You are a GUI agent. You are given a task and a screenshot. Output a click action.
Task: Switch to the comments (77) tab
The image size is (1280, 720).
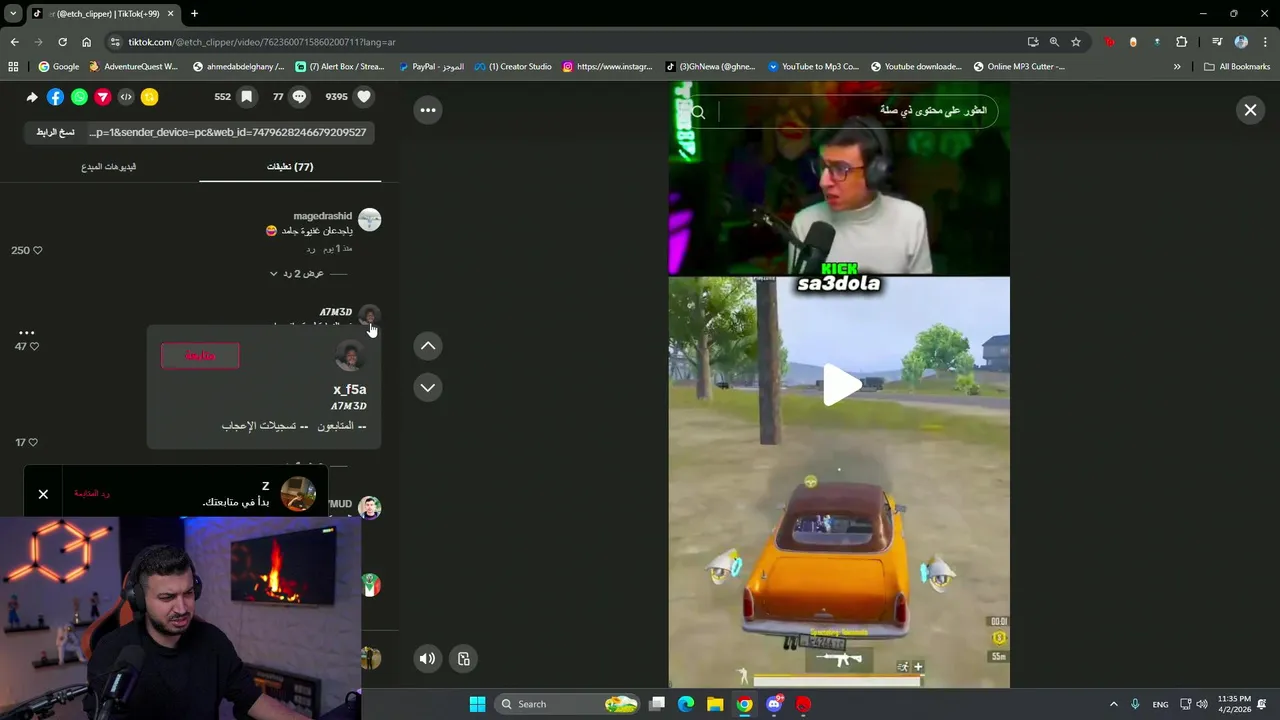pos(290,166)
